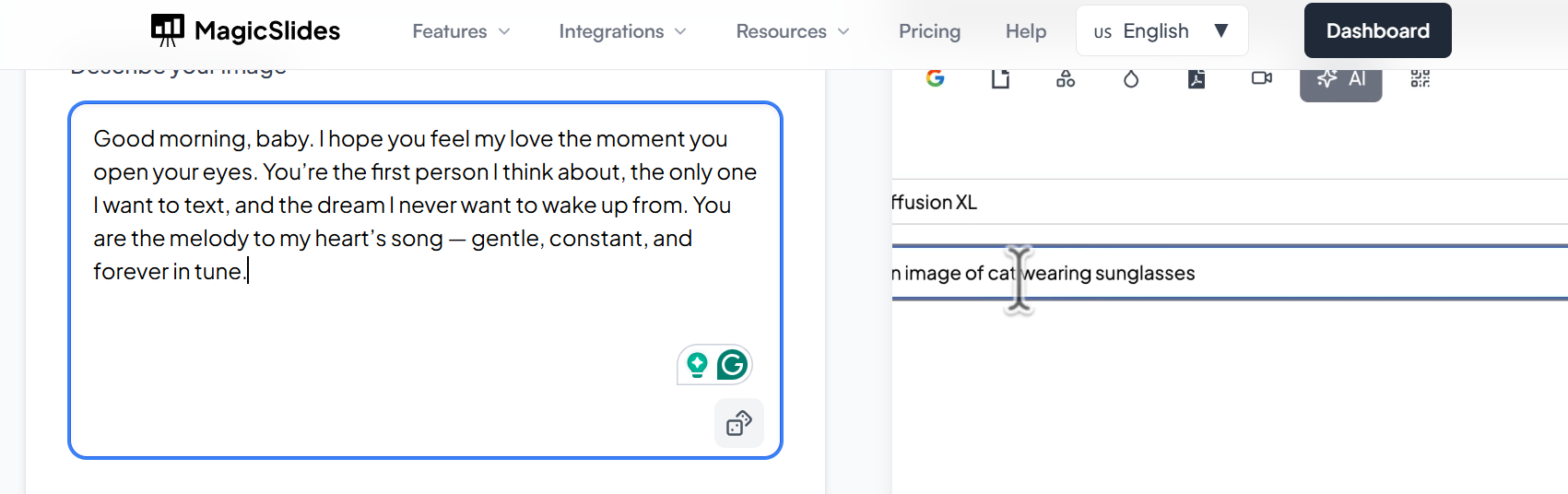This screenshot has height=494, width=1568.
Task: Click the Dashboard button
Action: (x=1377, y=31)
